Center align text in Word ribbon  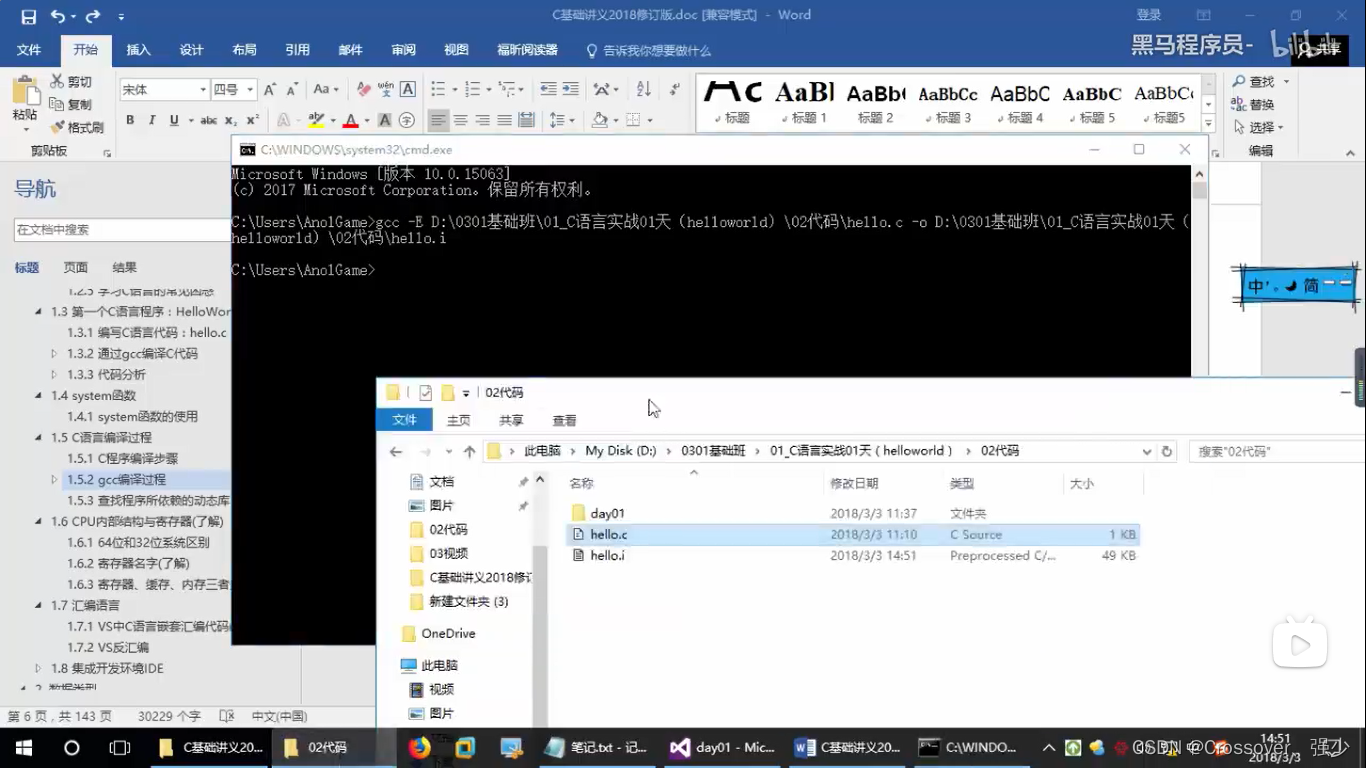[x=460, y=120]
